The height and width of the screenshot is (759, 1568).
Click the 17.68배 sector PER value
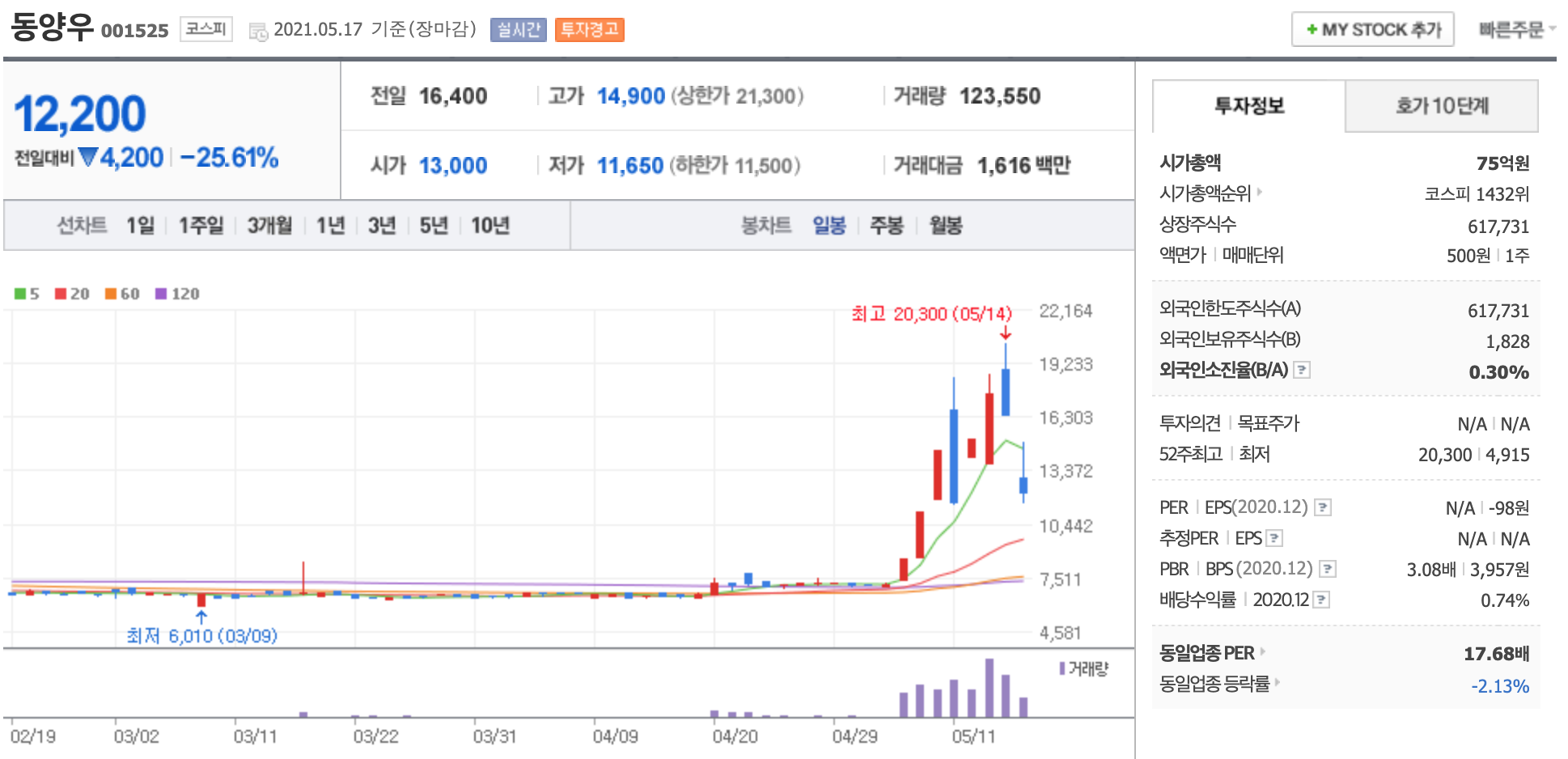(1496, 653)
